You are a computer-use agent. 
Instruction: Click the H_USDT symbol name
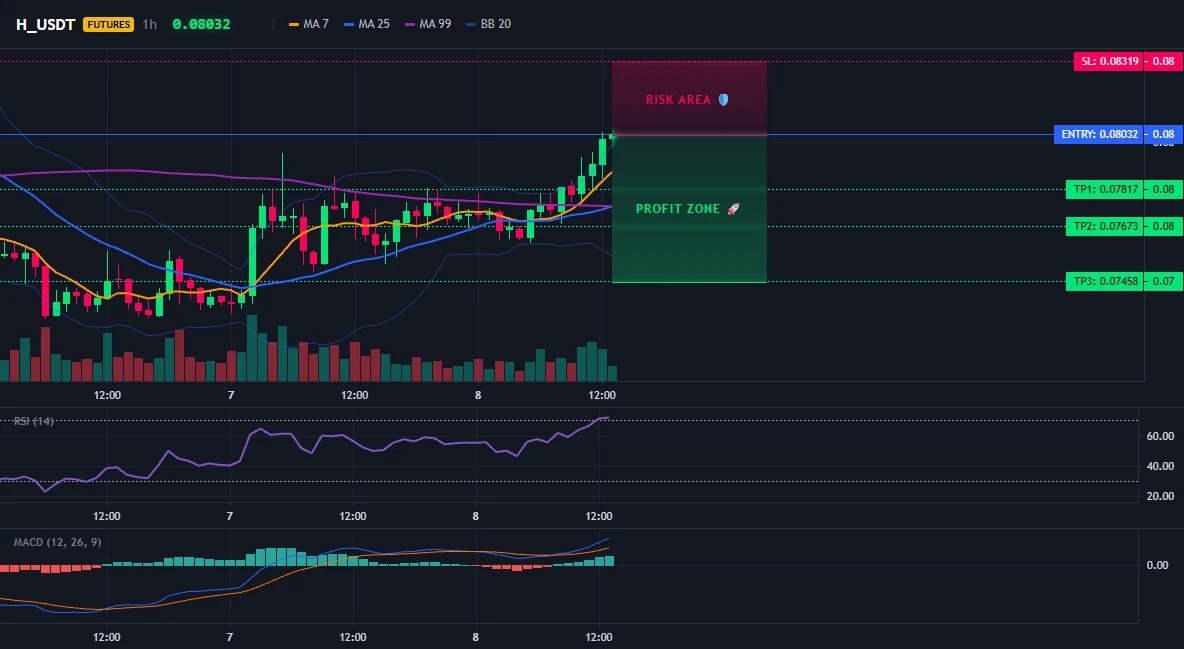point(45,24)
